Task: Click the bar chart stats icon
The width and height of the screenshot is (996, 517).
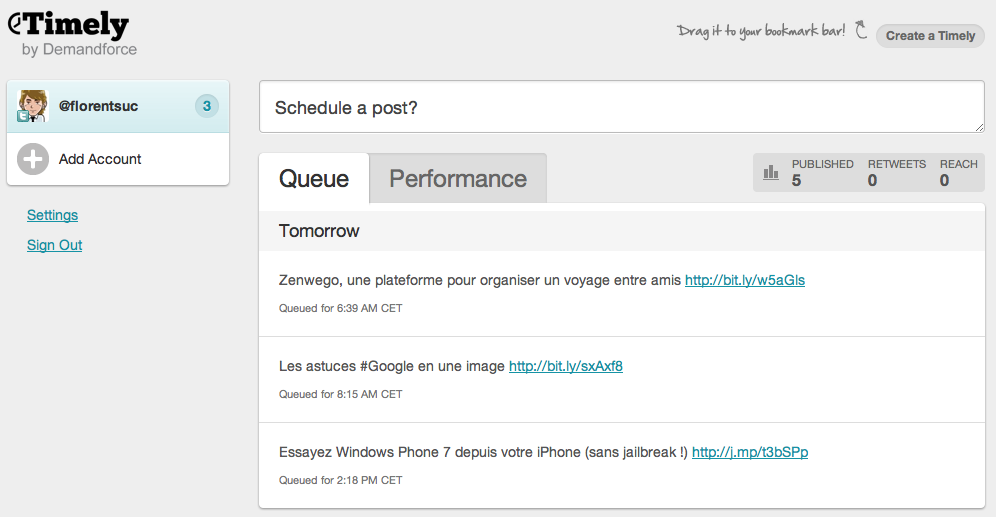Action: click(771, 173)
